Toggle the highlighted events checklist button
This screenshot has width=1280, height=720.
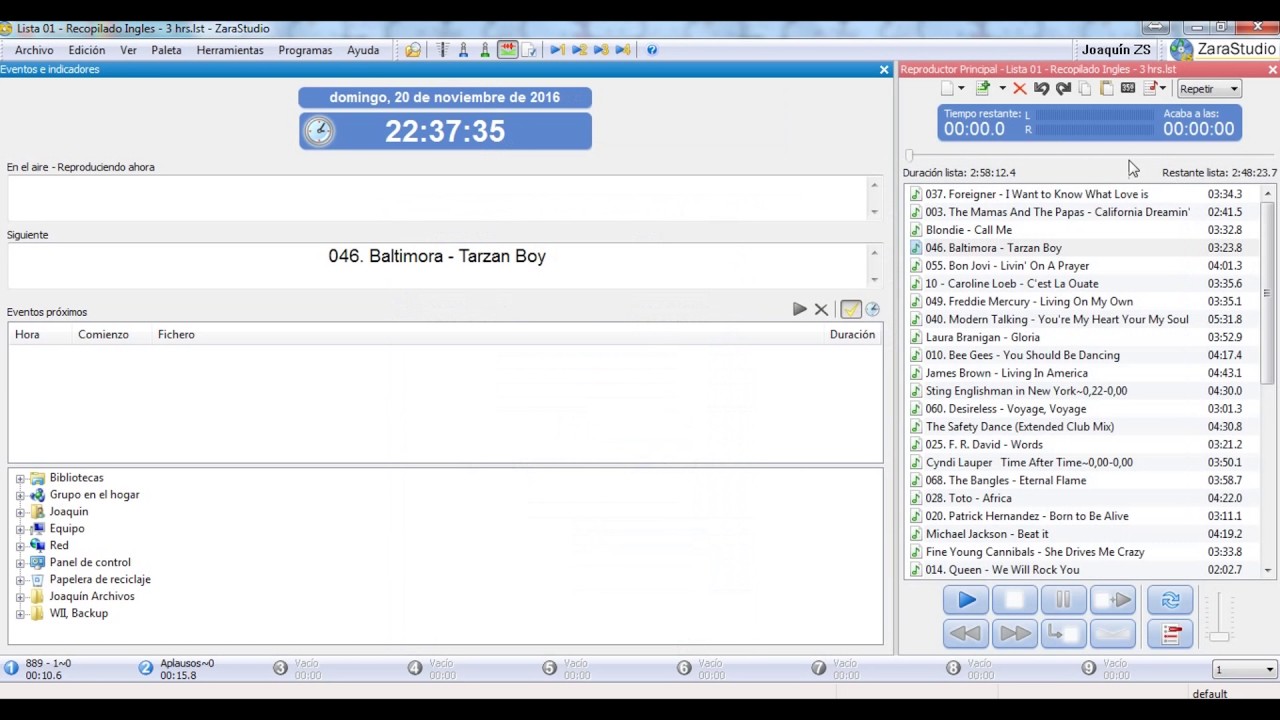click(x=850, y=310)
